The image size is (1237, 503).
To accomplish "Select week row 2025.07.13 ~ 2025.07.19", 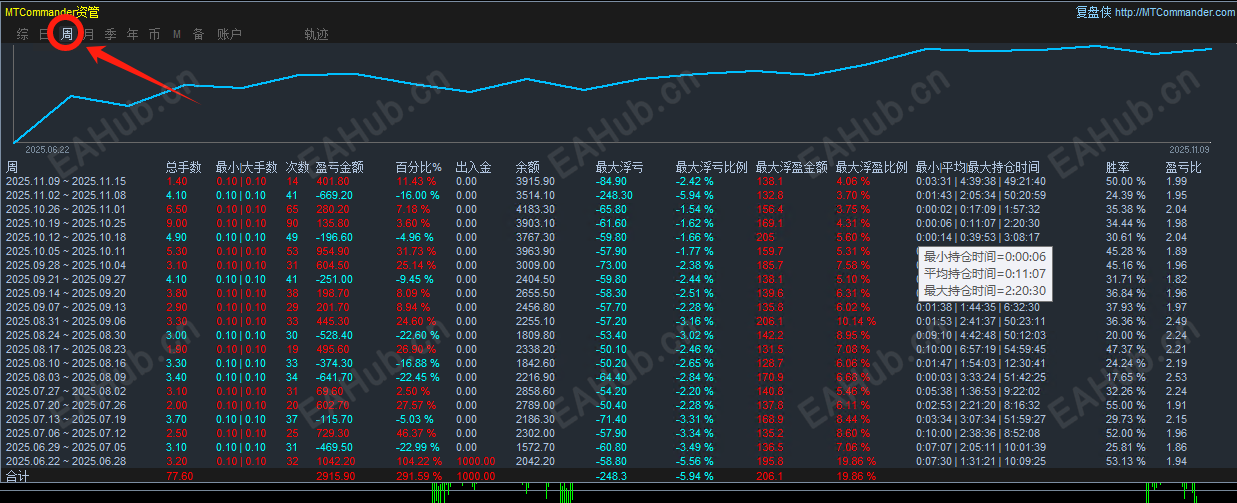I will (x=618, y=418).
